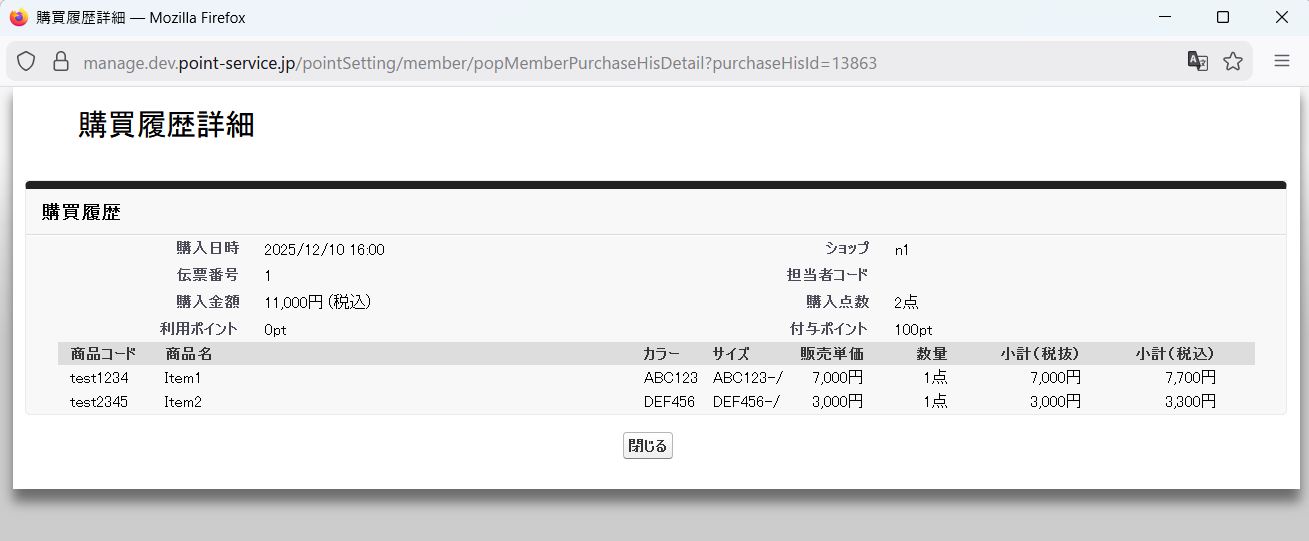The height and width of the screenshot is (541, 1309).
Task: Click the 小計(税込) column header
Action: point(1175,354)
